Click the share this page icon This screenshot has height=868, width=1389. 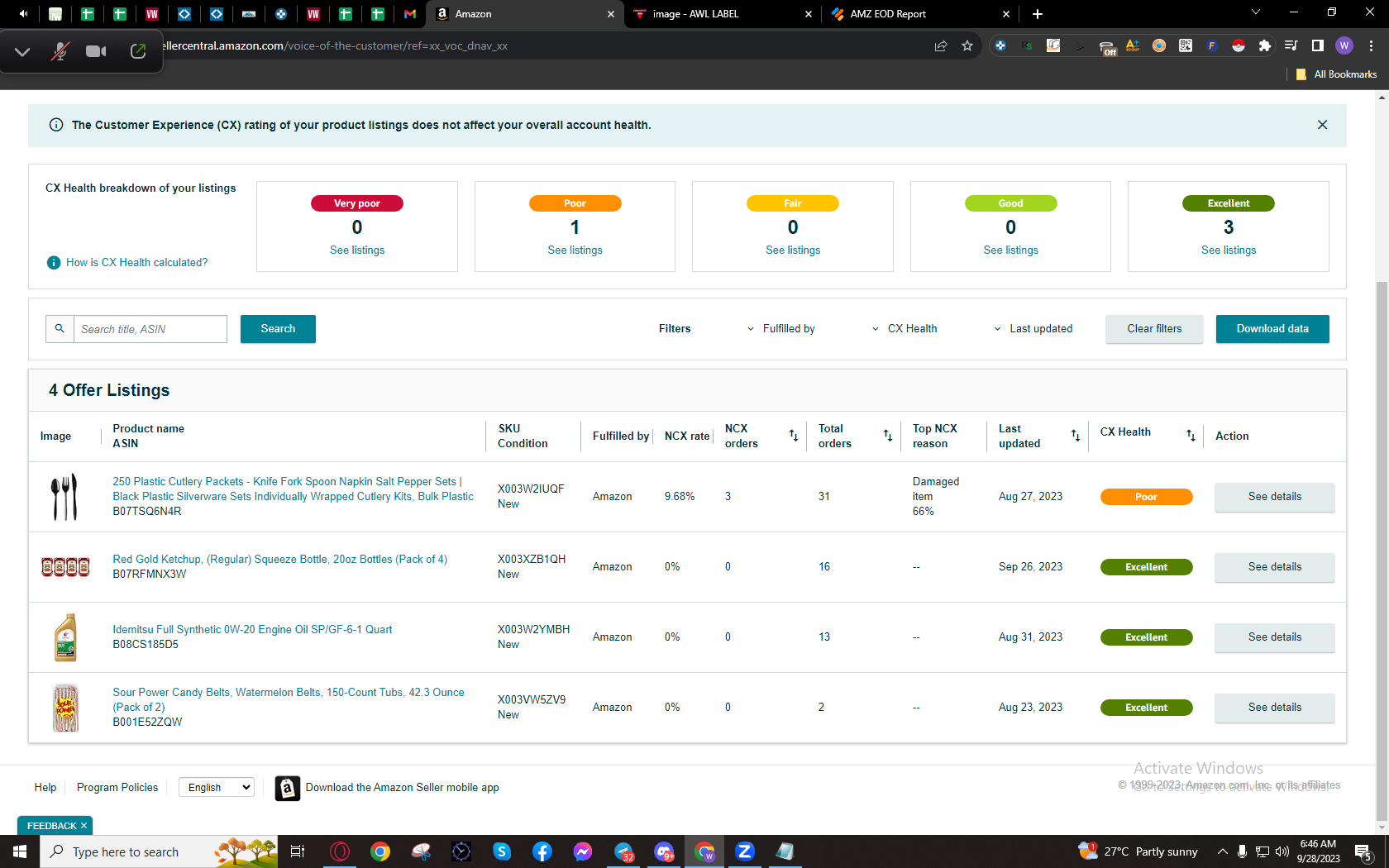[x=941, y=46]
